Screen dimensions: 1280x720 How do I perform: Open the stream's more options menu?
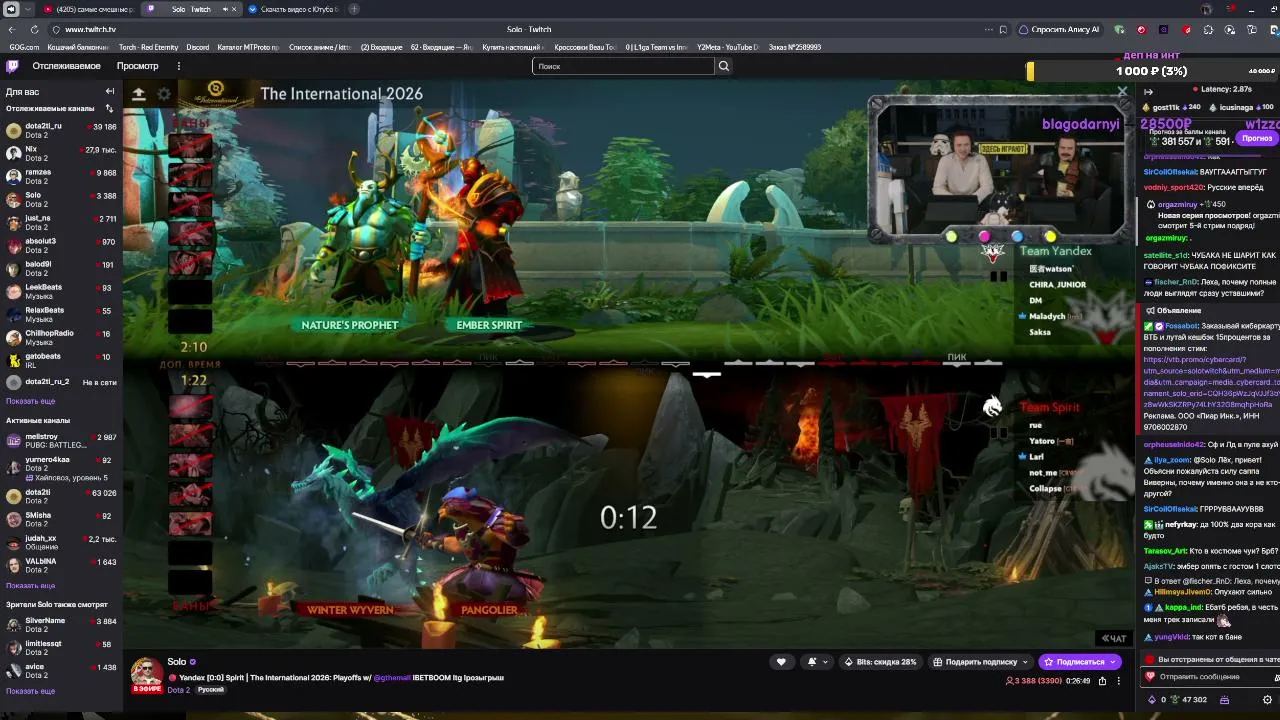click(1119, 681)
